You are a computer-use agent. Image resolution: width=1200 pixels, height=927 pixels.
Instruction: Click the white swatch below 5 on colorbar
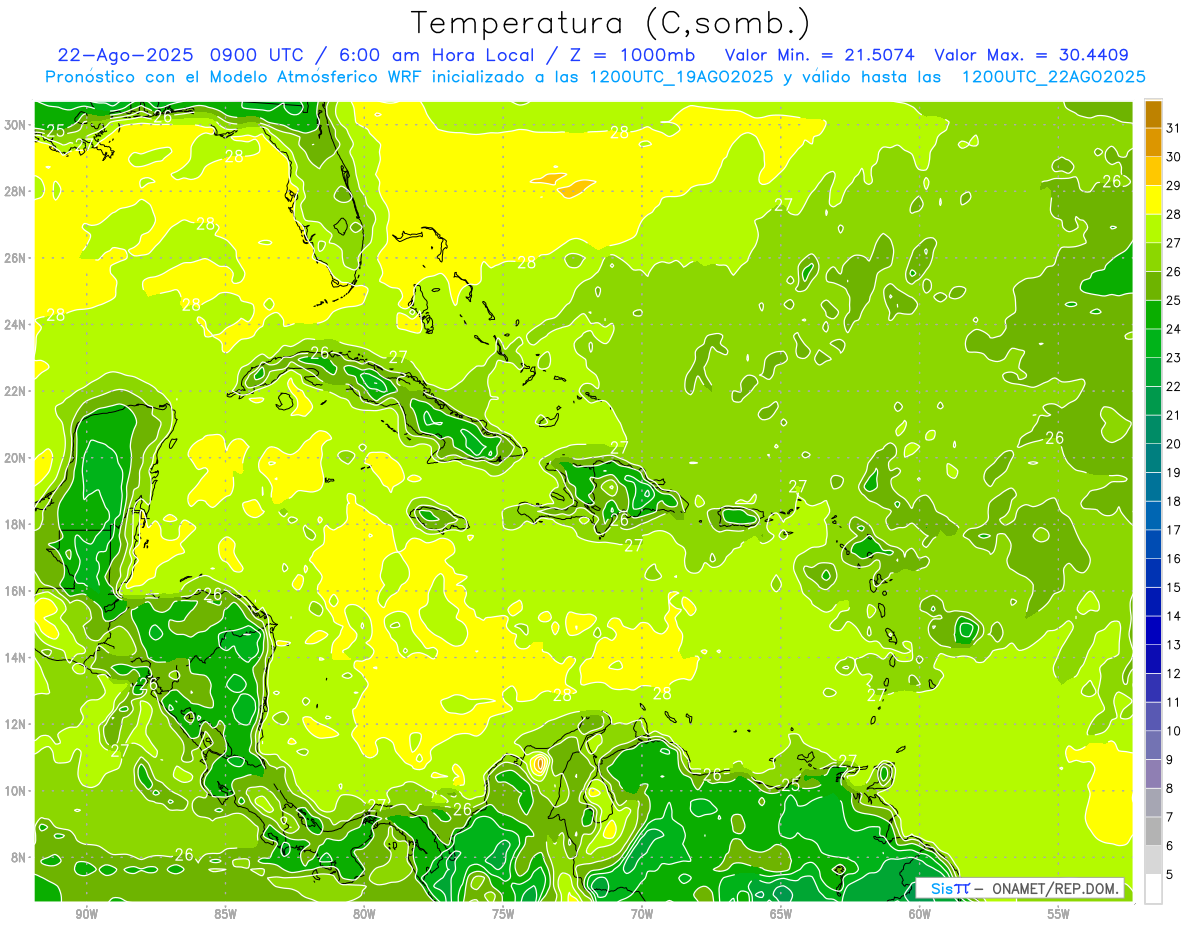[x=1153, y=889]
